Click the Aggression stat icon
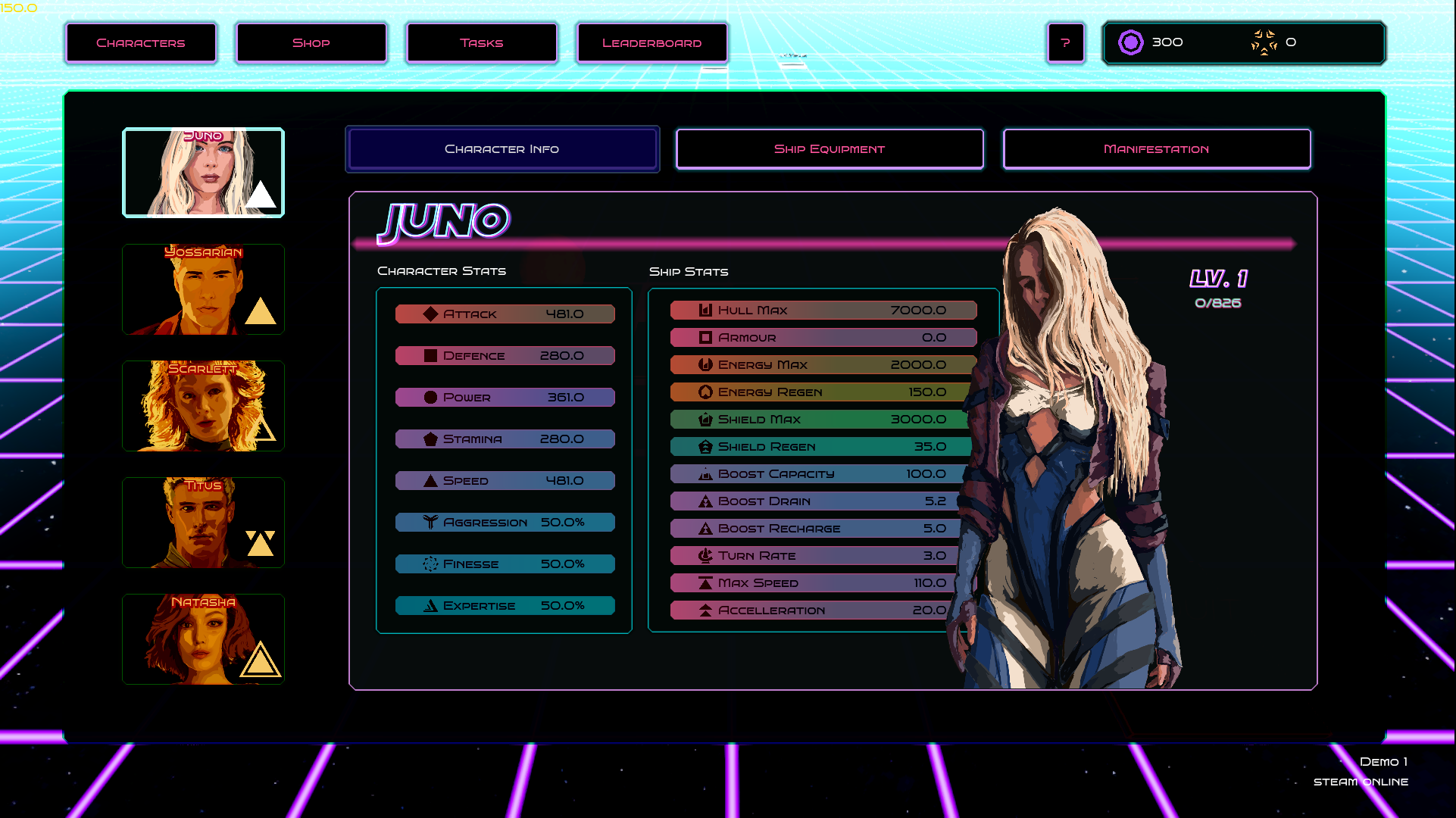1456x818 pixels. (x=430, y=522)
